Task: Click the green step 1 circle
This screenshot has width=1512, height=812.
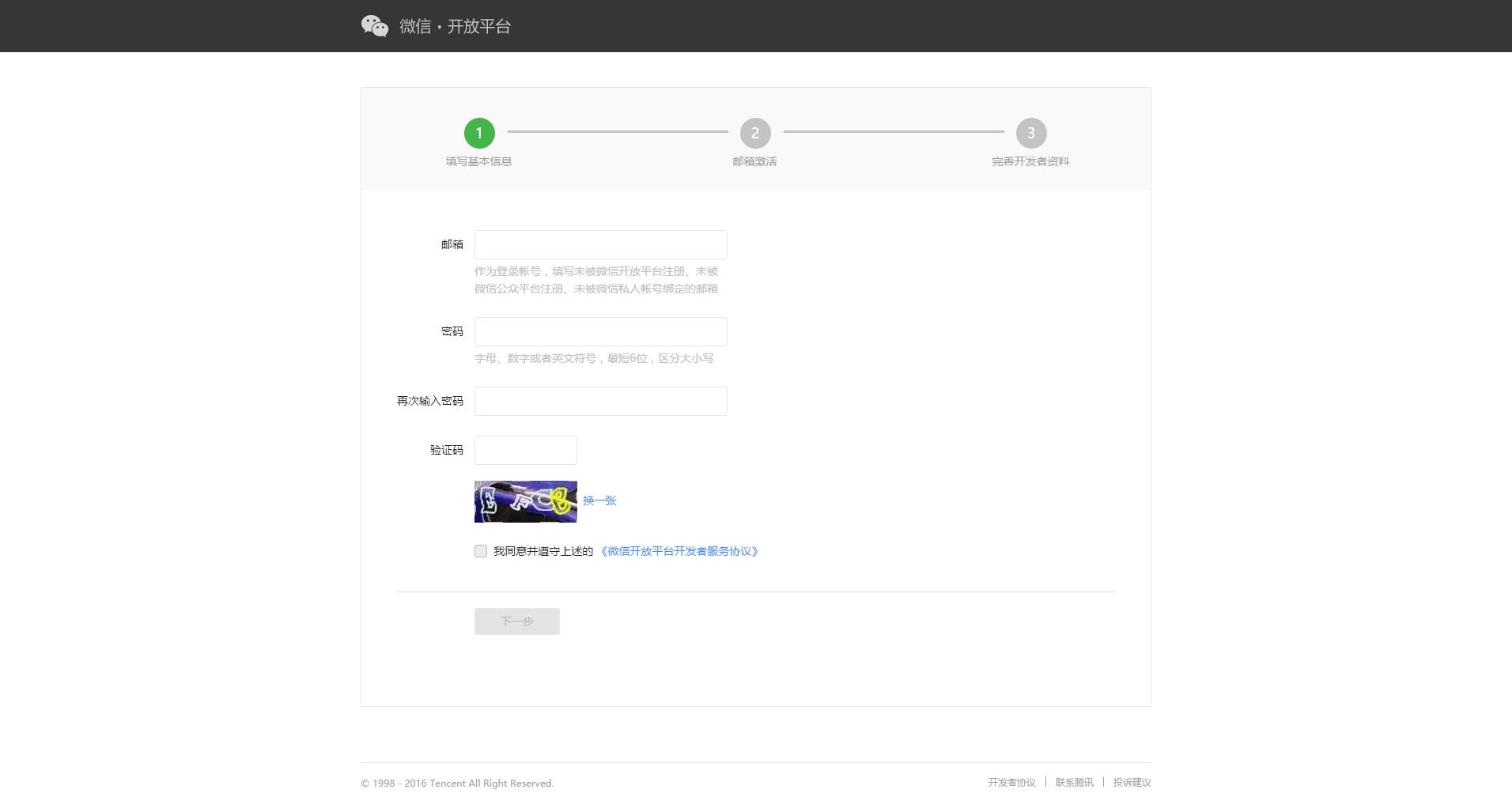Action: tap(478, 134)
